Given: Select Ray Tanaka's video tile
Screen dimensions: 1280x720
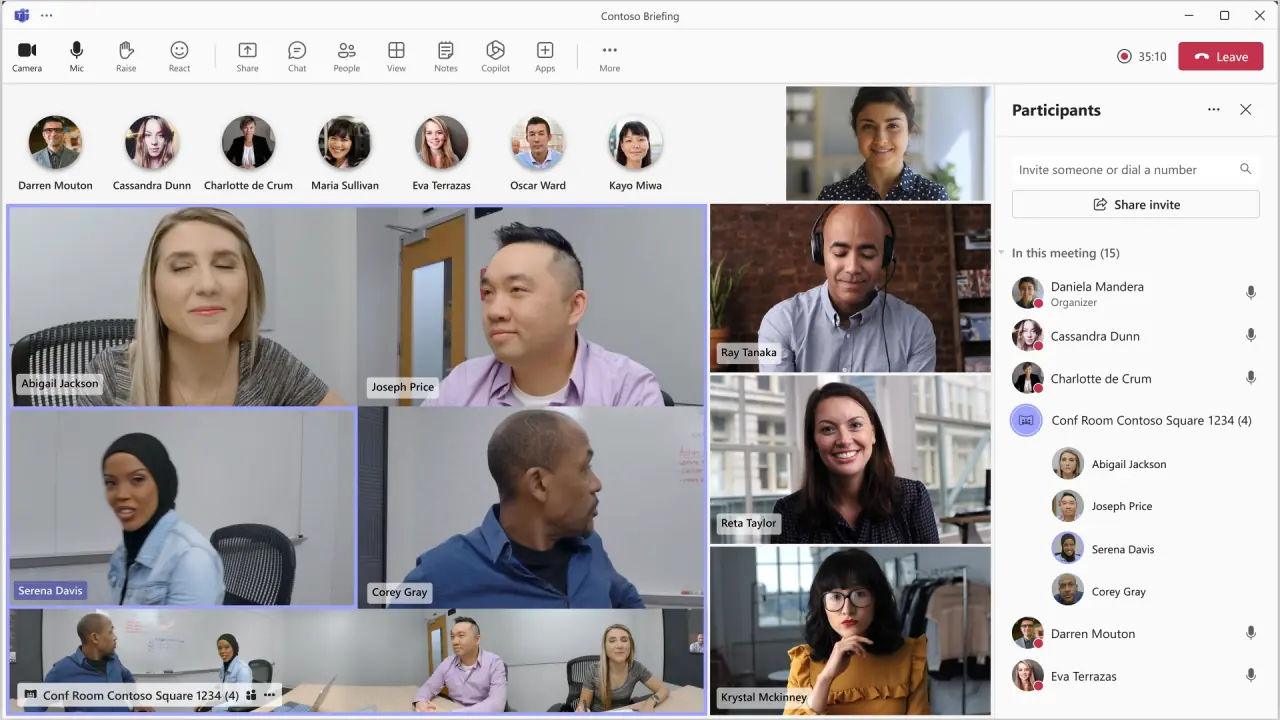Looking at the screenshot, I should click(850, 288).
